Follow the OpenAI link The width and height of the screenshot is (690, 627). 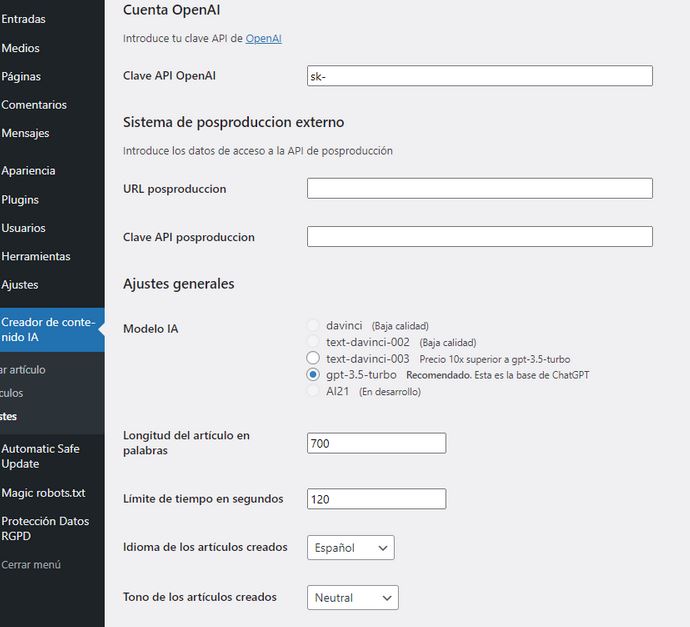(264, 38)
